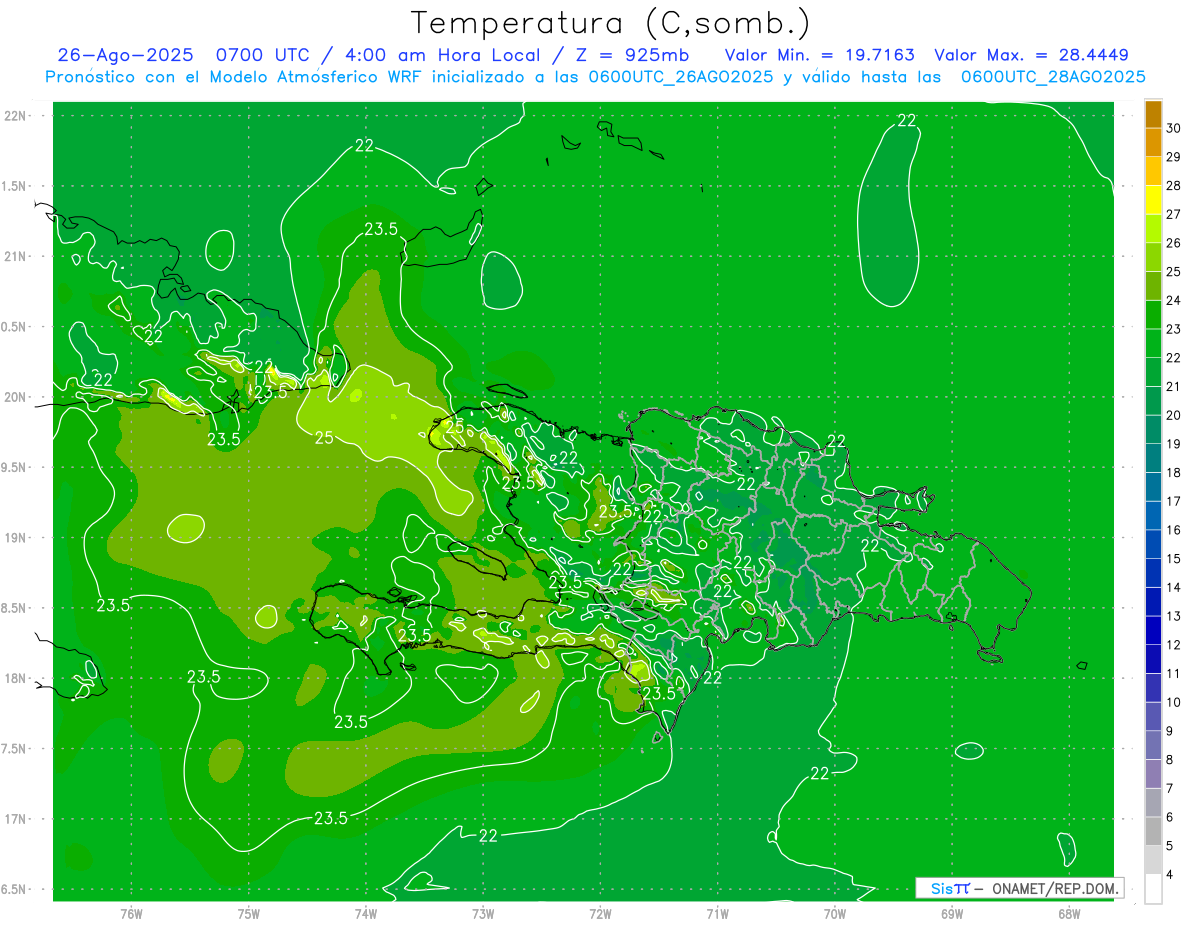Click the "17N" latitude axis label
1200x927 pixels.
[x=15, y=819]
